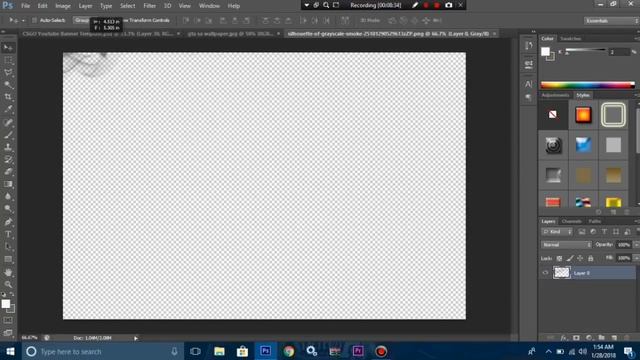Toggle the Auto-Select checkbox

[34, 20]
